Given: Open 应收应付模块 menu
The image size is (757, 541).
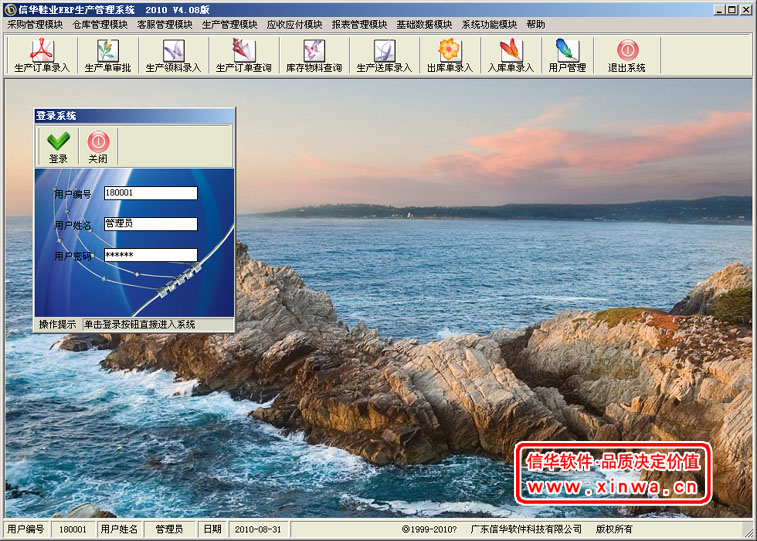Looking at the screenshot, I should (294, 25).
